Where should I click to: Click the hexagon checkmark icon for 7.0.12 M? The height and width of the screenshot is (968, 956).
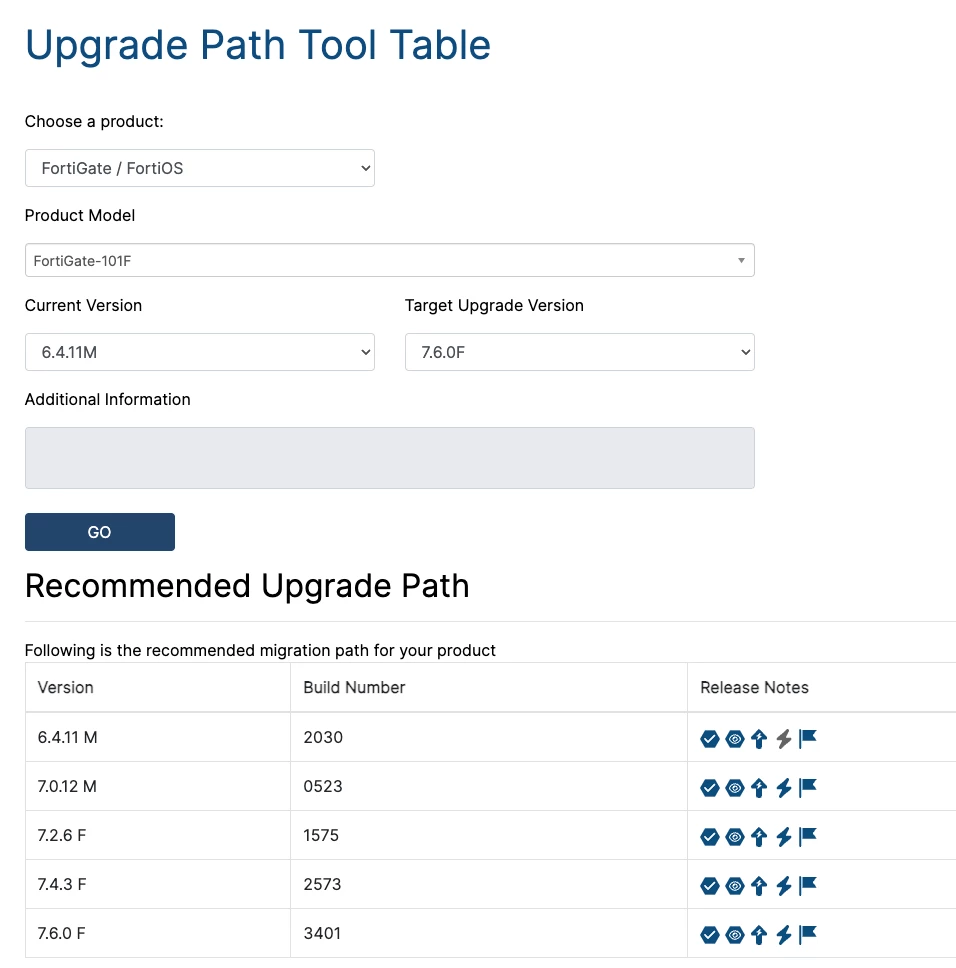point(710,788)
